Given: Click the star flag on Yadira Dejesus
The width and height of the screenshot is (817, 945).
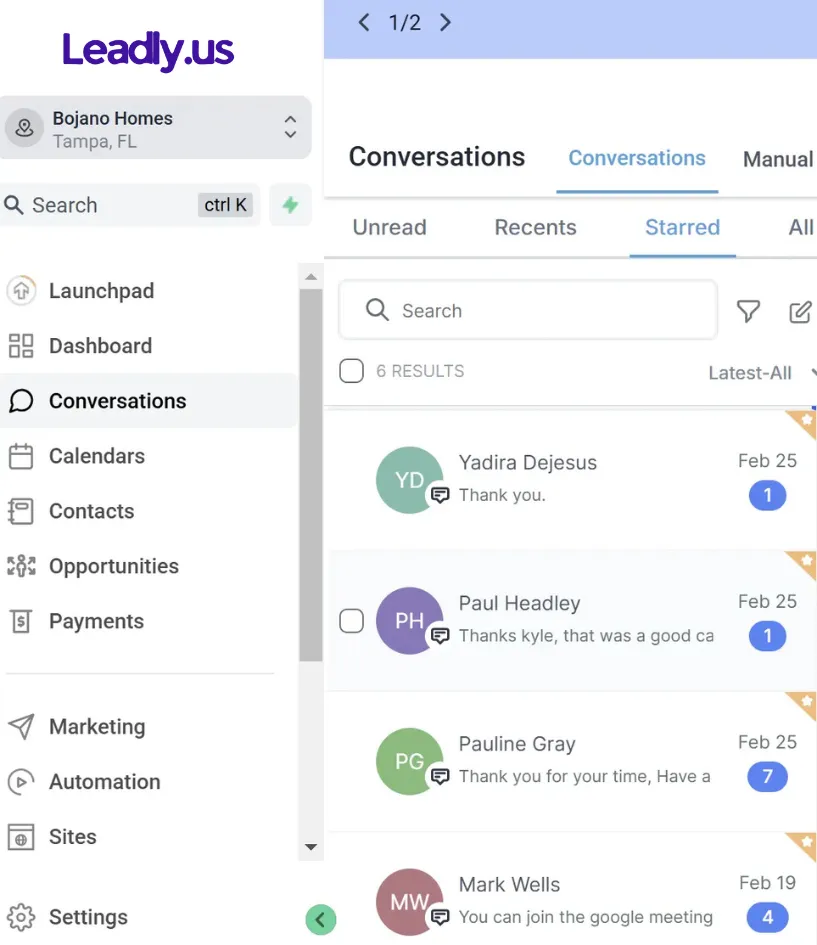Looking at the screenshot, I should click(802, 423).
